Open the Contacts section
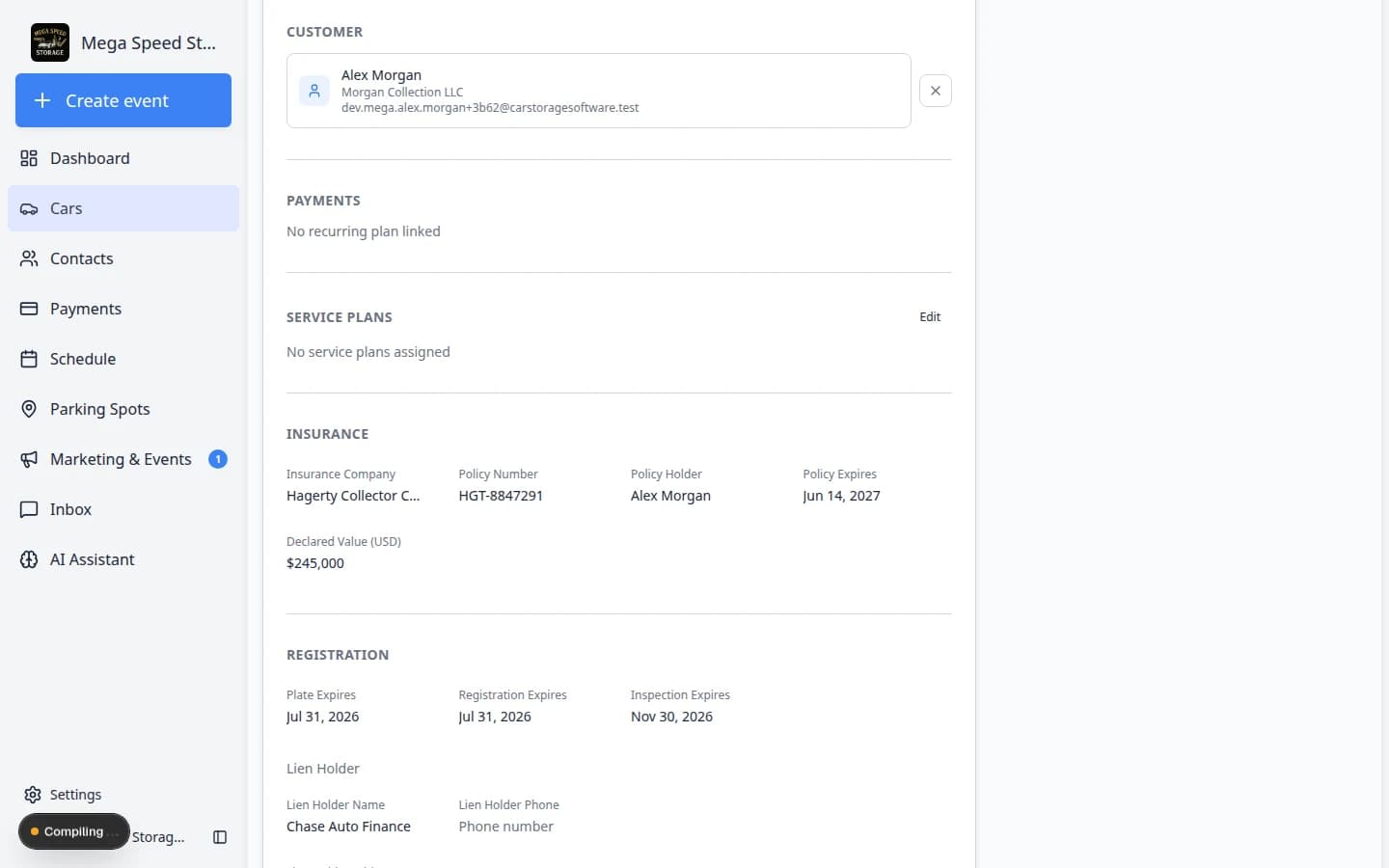This screenshot has width=1389, height=868. [x=123, y=258]
